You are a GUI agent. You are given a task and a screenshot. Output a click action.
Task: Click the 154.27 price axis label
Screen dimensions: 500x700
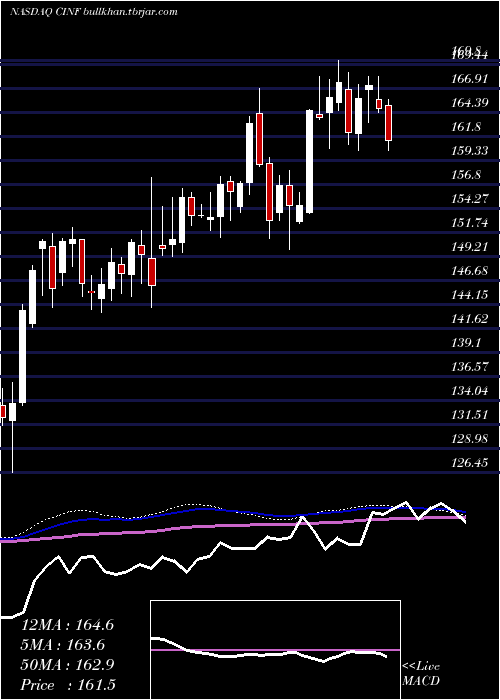(x=470, y=199)
